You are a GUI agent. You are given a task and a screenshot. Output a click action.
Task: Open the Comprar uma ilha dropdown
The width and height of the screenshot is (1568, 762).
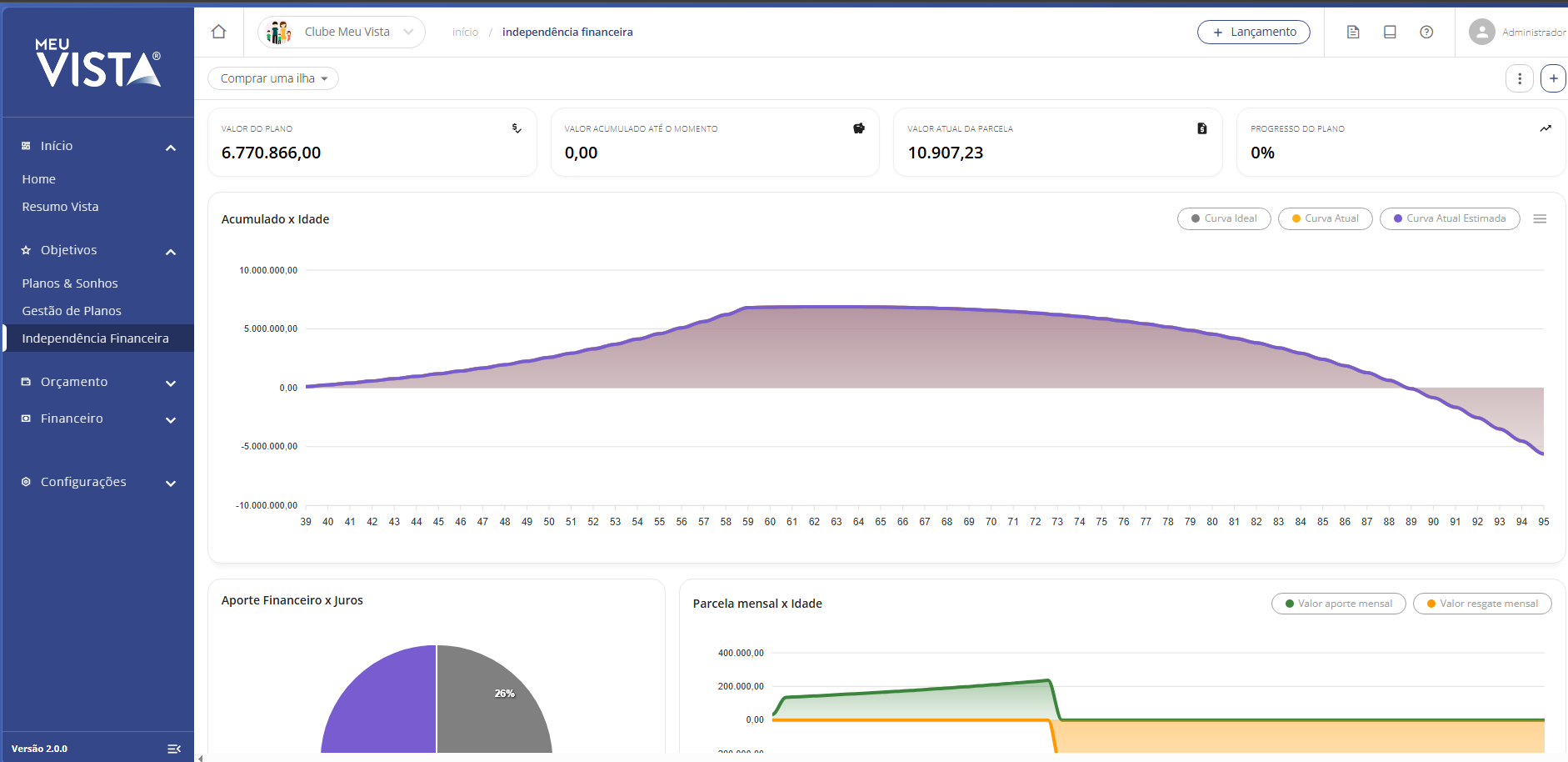[273, 78]
